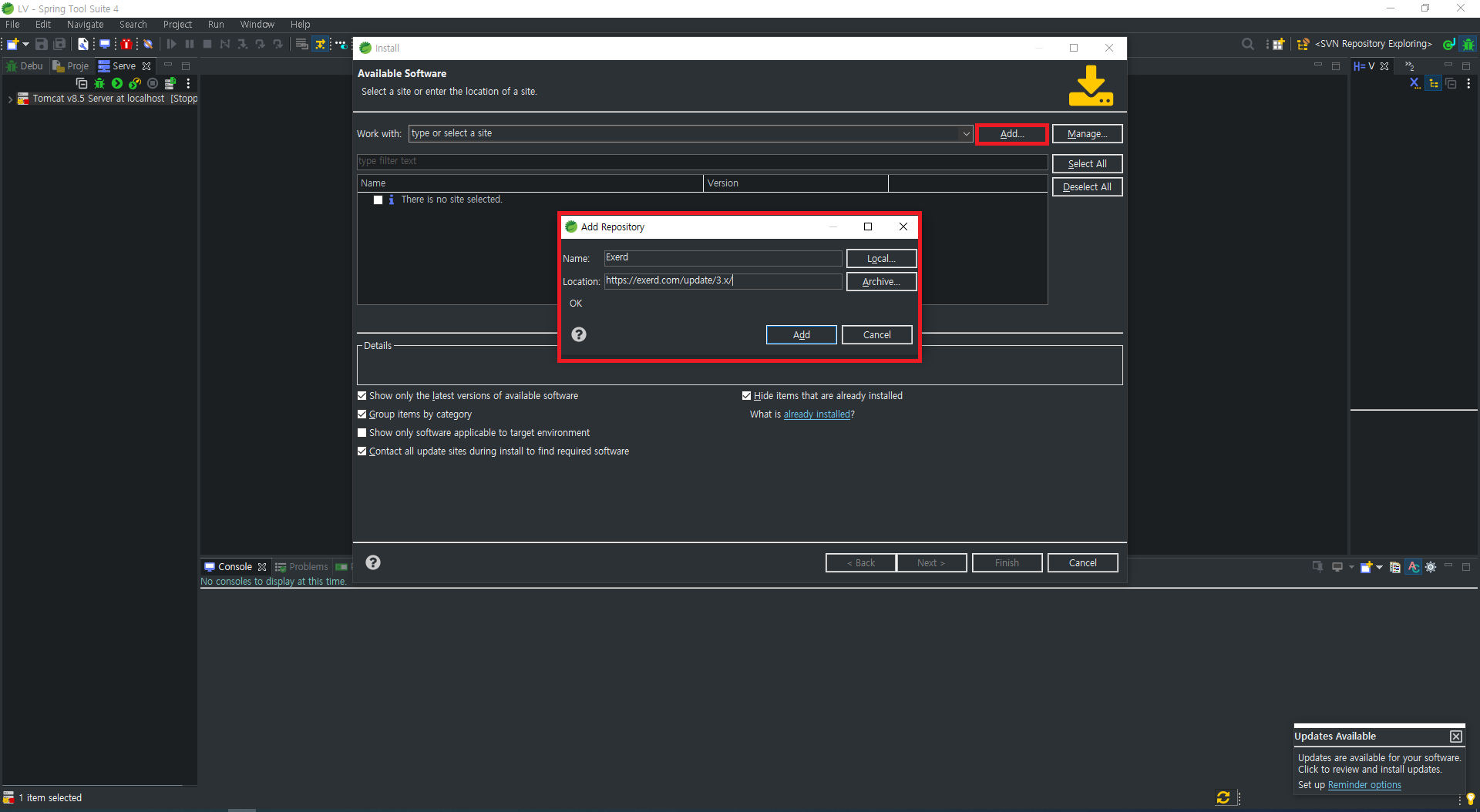This screenshot has height=812, width=1480.
Task: Click the green bug Debug perspective icon
Action: click(1468, 45)
